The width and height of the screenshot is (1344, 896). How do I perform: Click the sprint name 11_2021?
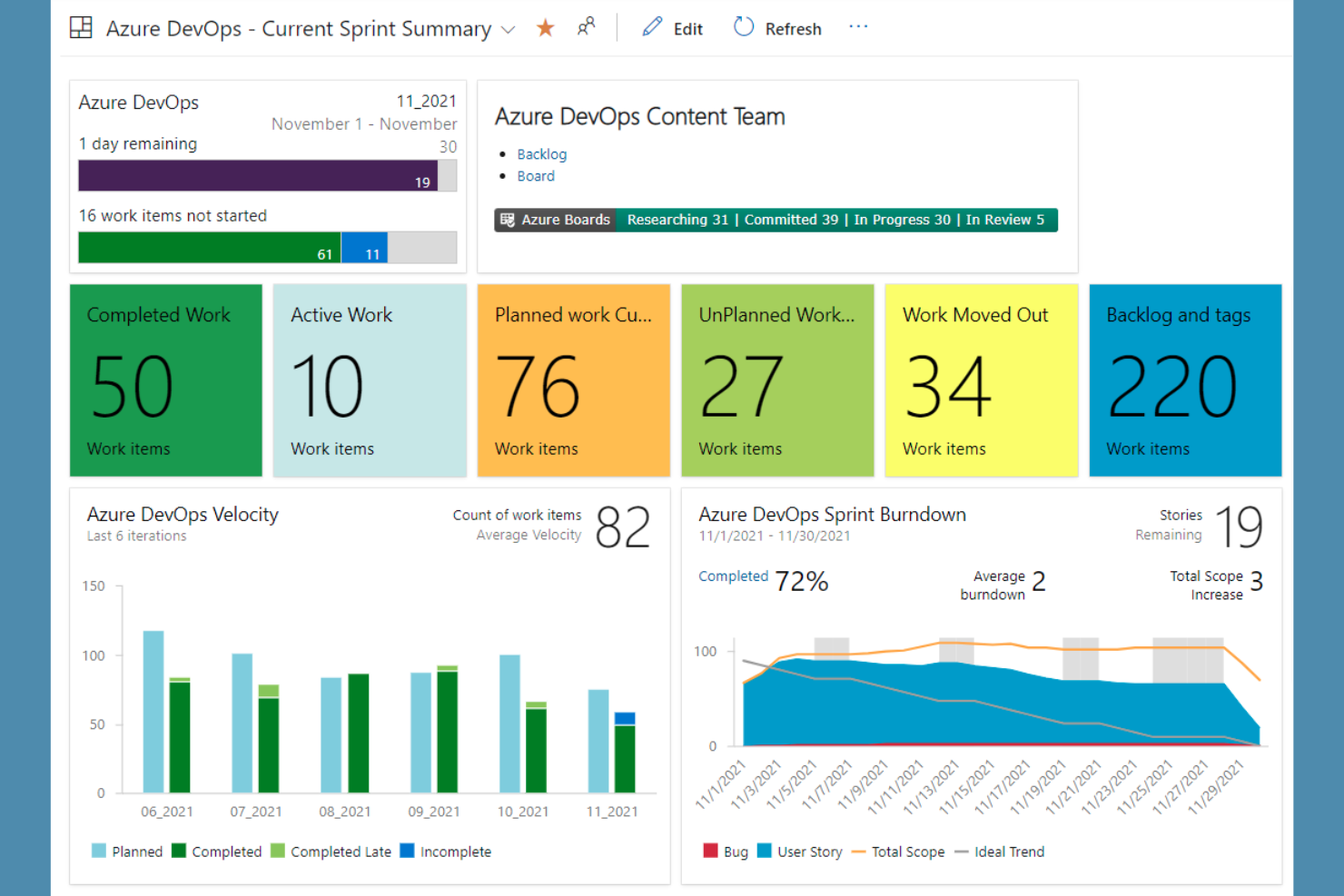click(x=426, y=101)
